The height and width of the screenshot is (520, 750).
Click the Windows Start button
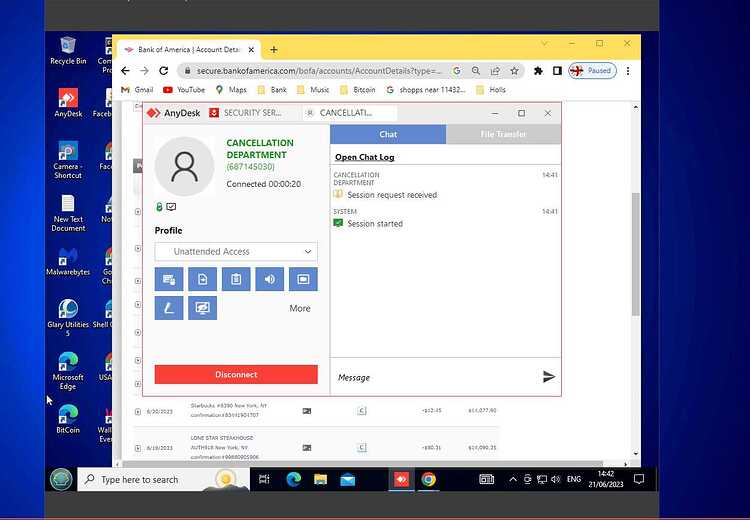(x=61, y=479)
